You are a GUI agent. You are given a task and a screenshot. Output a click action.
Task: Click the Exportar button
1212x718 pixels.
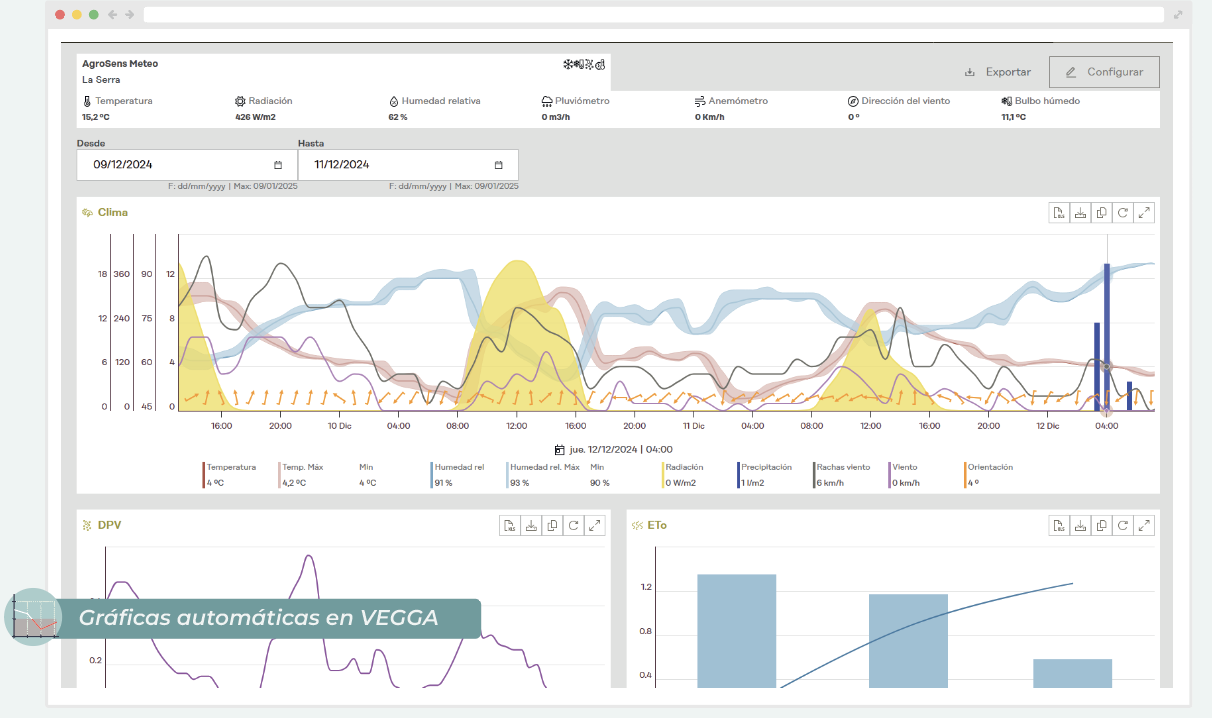click(x=998, y=72)
